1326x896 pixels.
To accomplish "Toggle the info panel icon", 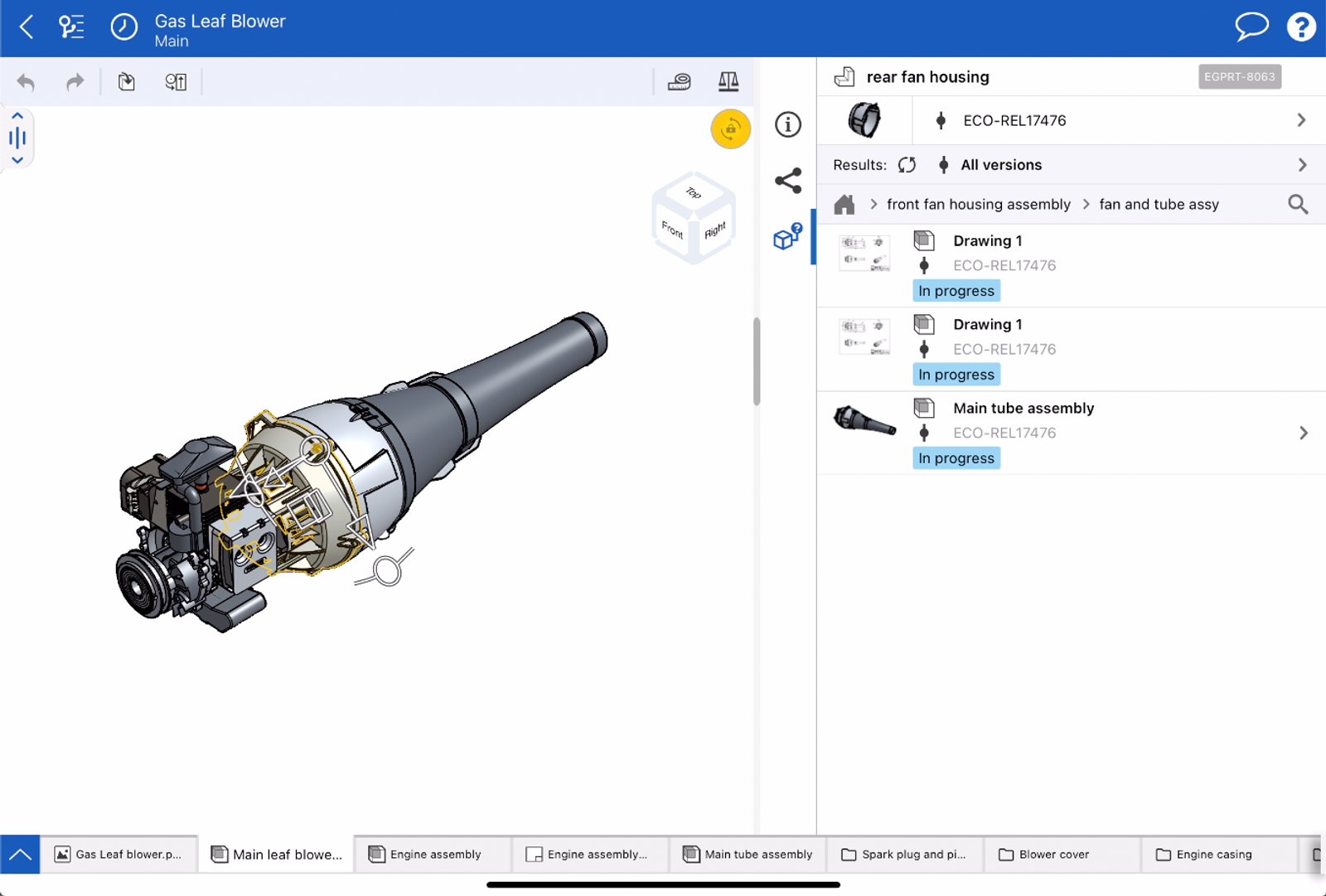I will 787,124.
